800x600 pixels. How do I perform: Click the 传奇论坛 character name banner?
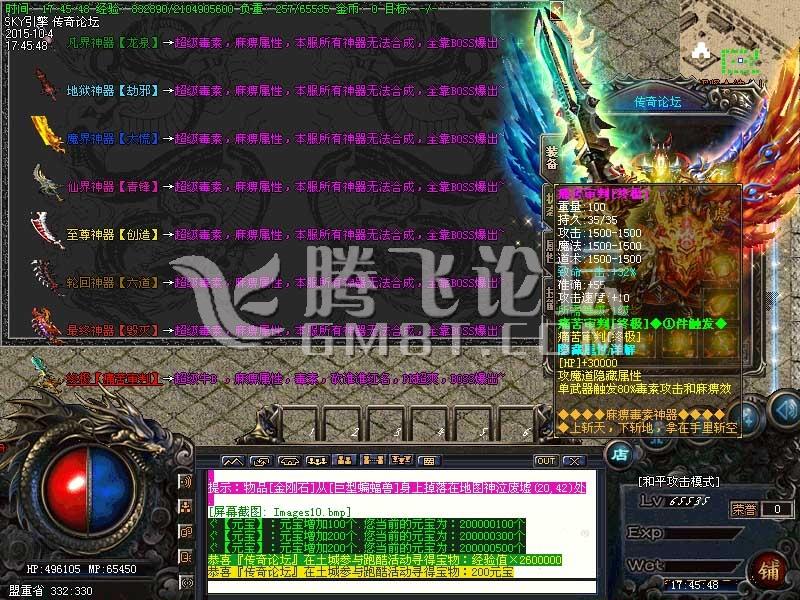pos(657,102)
